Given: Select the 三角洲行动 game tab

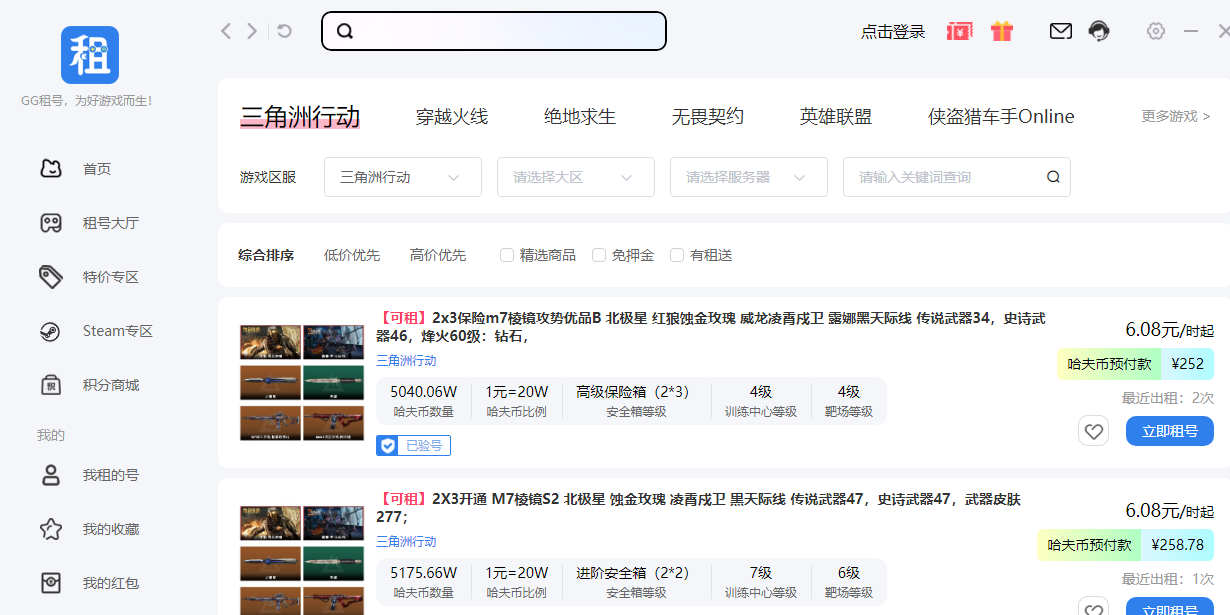Looking at the screenshot, I should coord(300,116).
